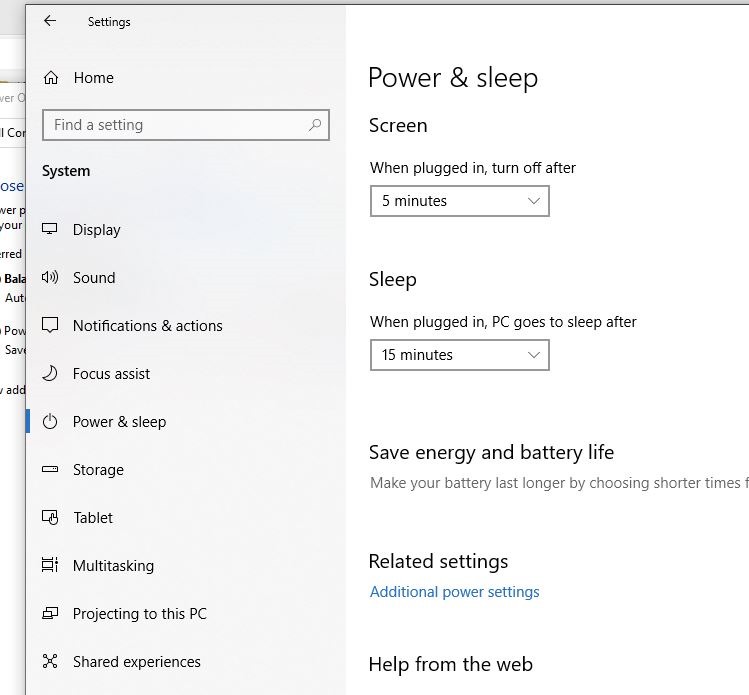
Task: Open the Display settings page
Action: (96, 230)
